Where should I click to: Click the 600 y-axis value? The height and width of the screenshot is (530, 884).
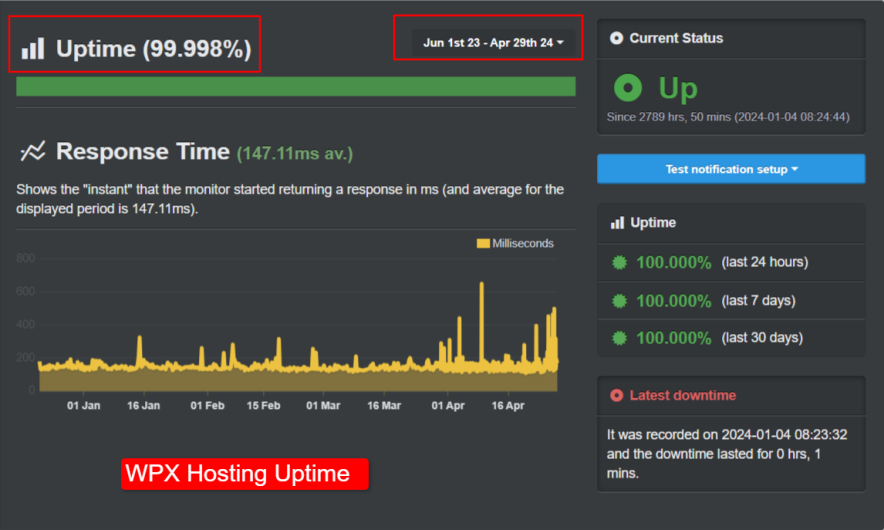coord(25,291)
